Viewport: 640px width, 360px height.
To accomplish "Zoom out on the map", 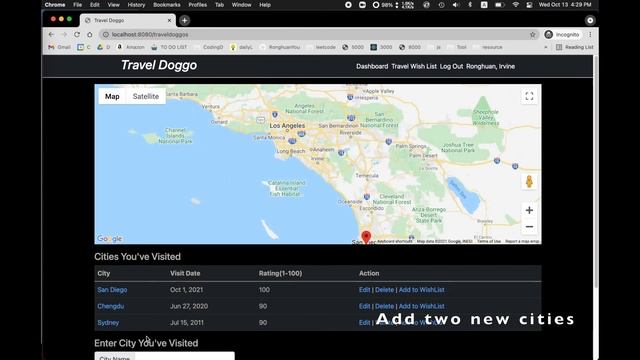I will tap(529, 227).
